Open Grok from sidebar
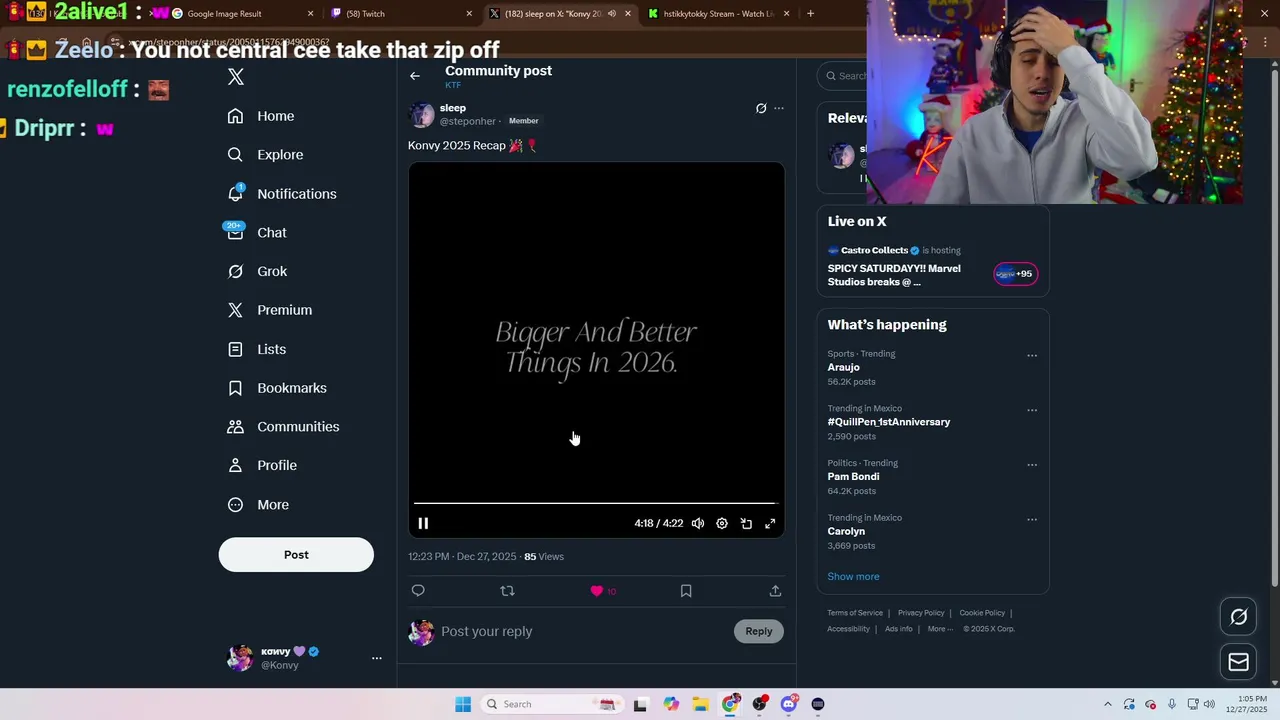The width and height of the screenshot is (1280, 720). click(257, 271)
